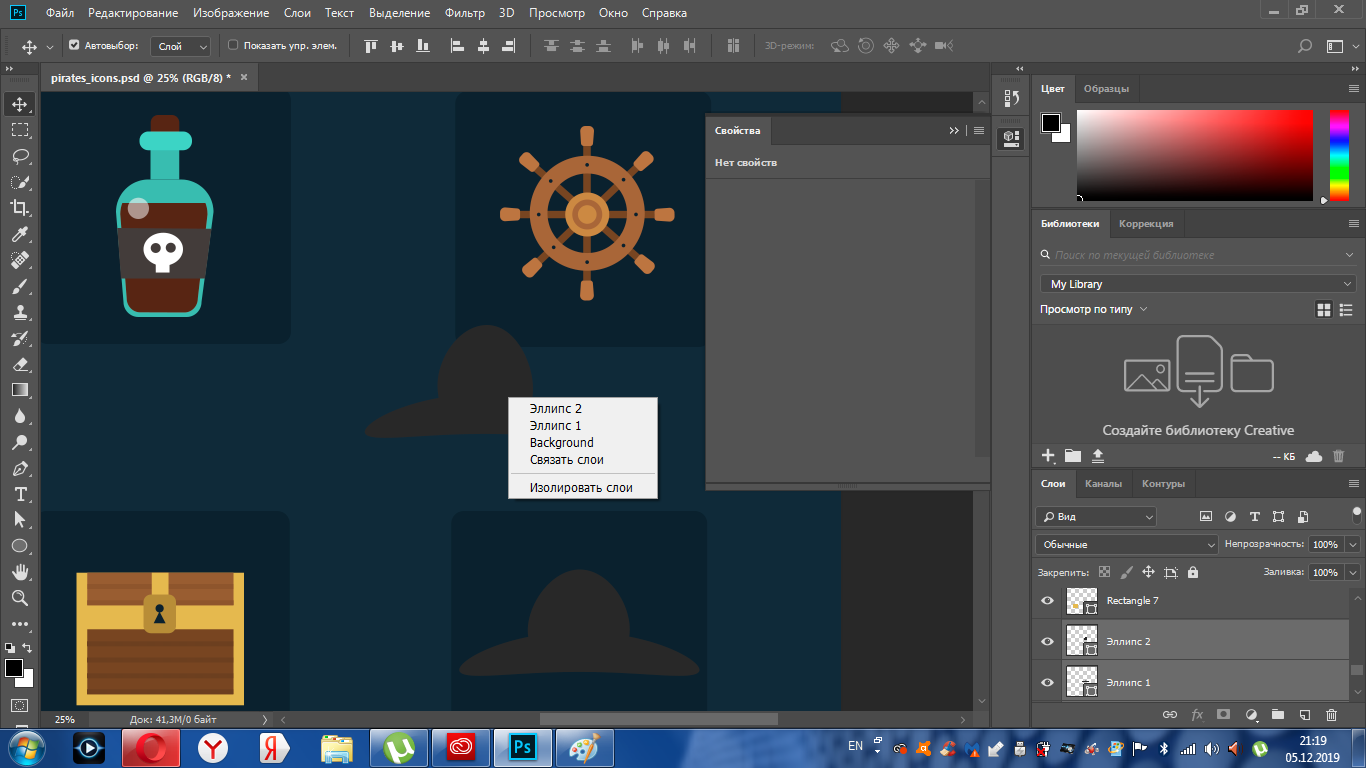This screenshot has height=768, width=1366.
Task: Open the Обычные blend mode dropdown
Action: point(1126,545)
